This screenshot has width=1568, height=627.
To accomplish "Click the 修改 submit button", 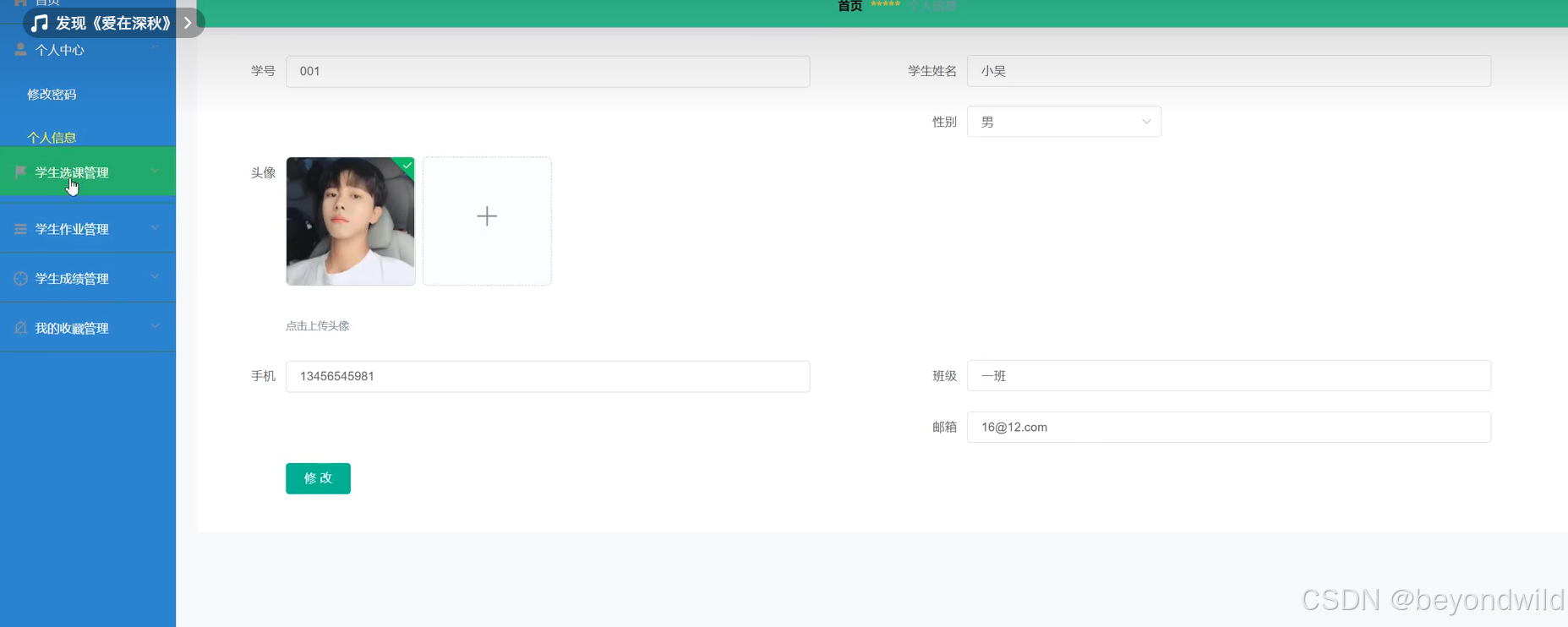I will click(318, 478).
